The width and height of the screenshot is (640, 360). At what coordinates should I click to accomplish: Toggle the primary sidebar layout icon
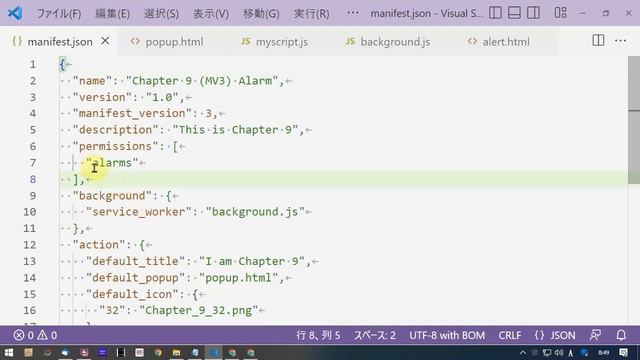point(495,13)
